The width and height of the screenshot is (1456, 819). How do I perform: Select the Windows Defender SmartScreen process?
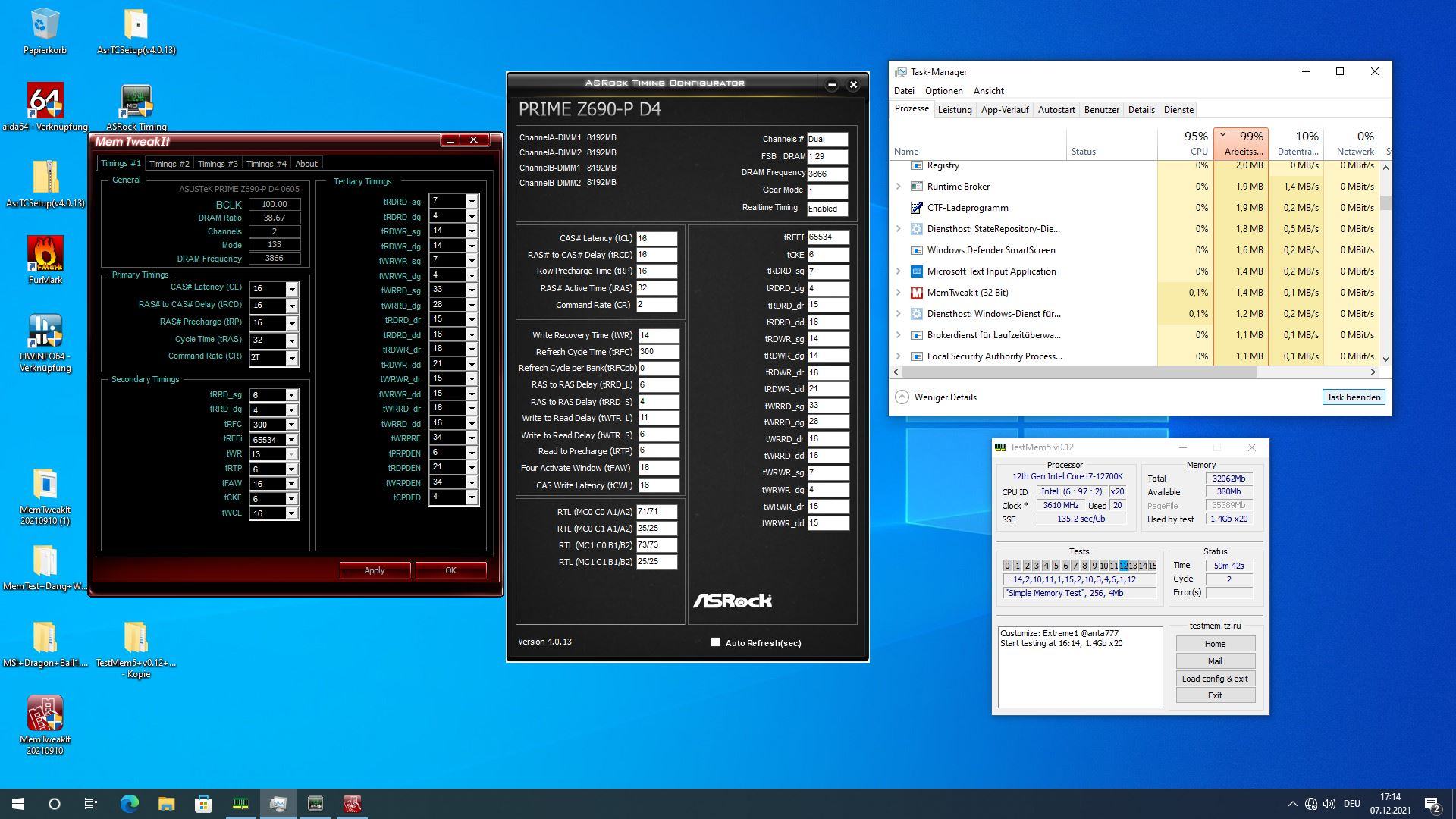pos(991,250)
